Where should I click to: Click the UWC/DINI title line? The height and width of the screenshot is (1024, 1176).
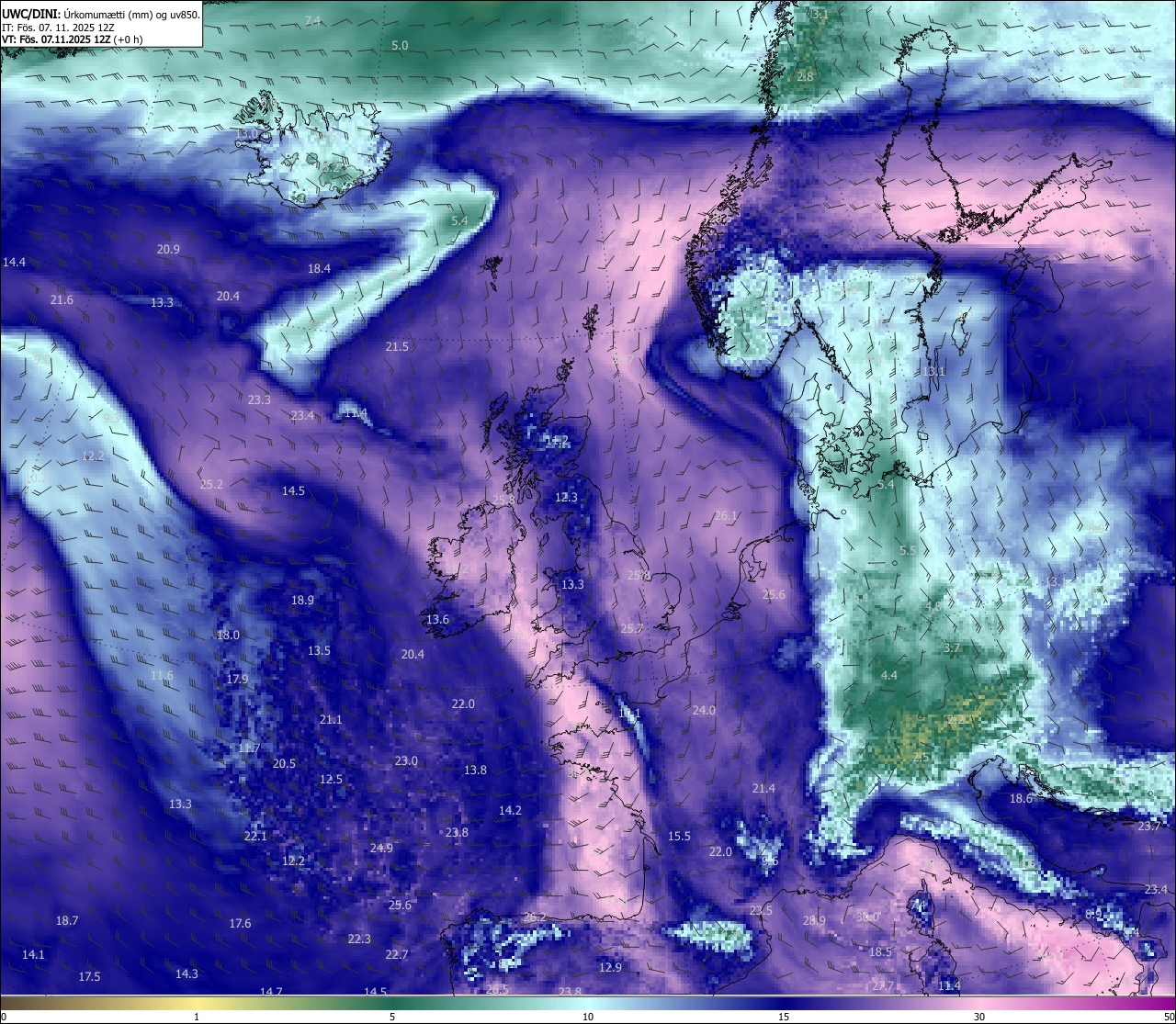(x=101, y=14)
